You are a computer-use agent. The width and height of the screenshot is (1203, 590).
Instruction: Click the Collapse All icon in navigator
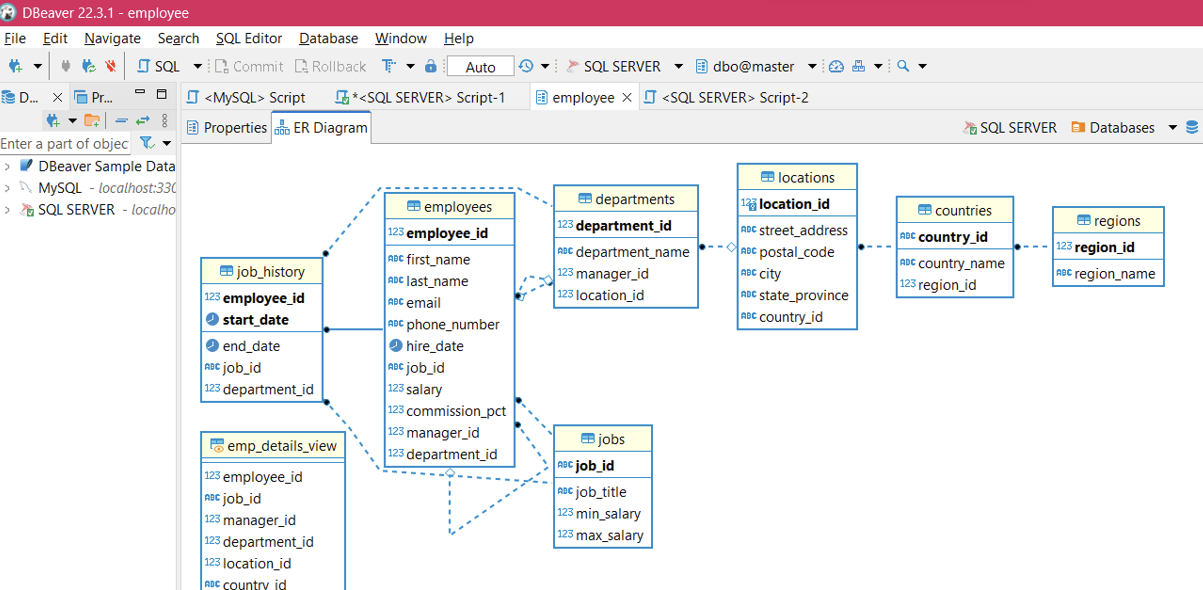point(121,120)
